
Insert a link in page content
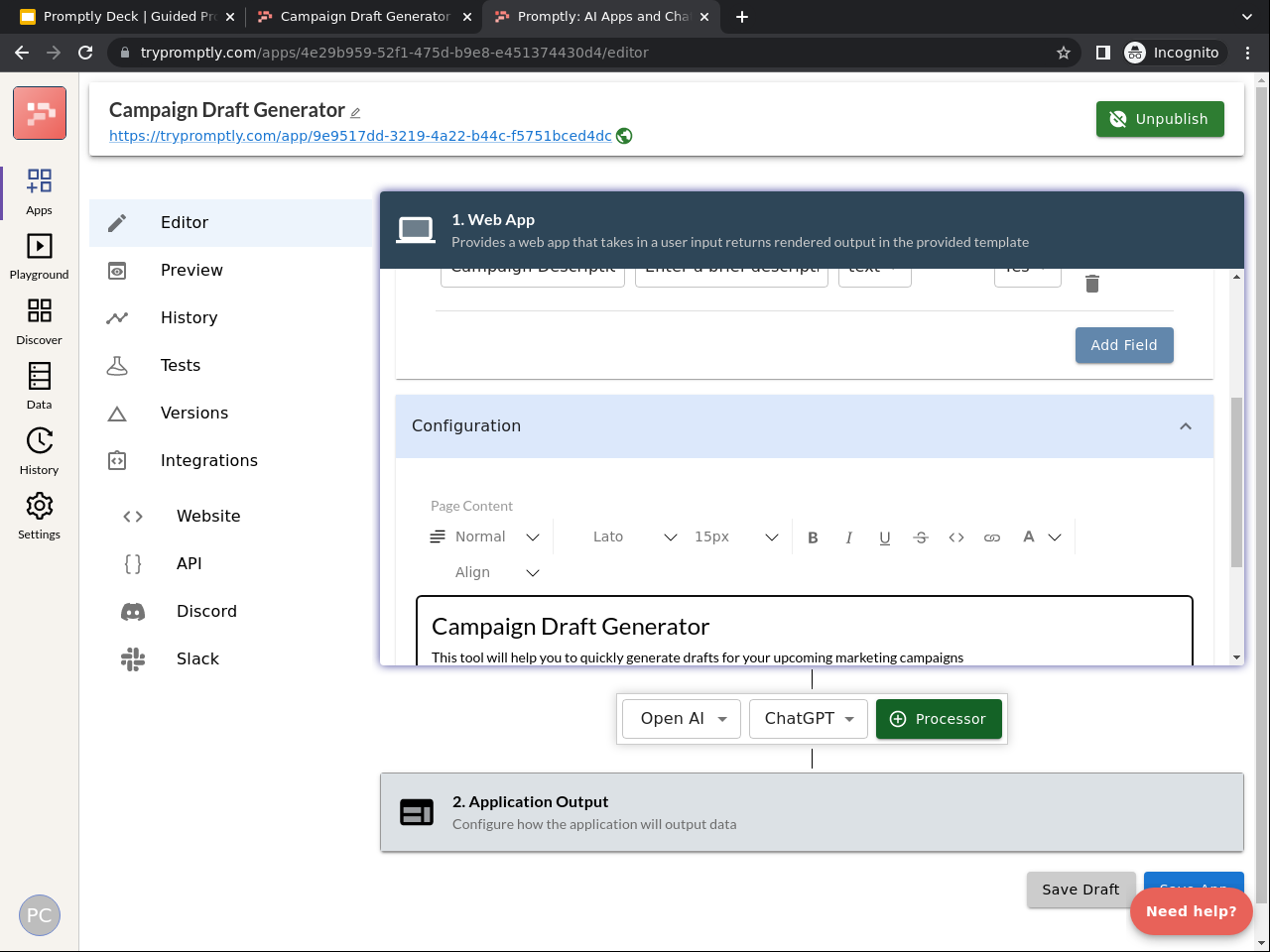(992, 537)
